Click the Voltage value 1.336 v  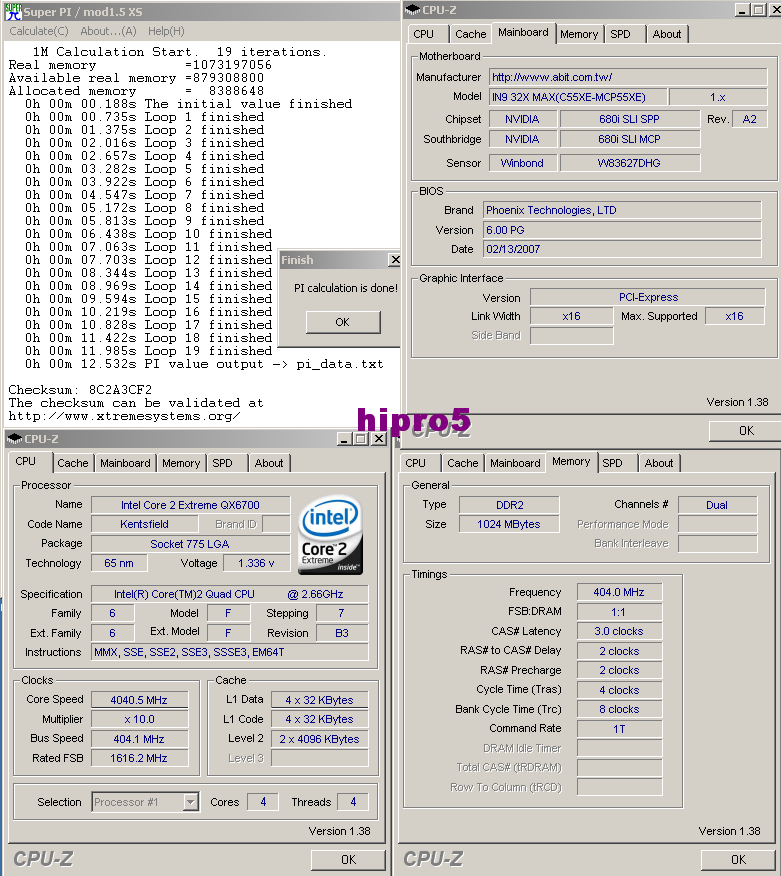(x=256, y=563)
